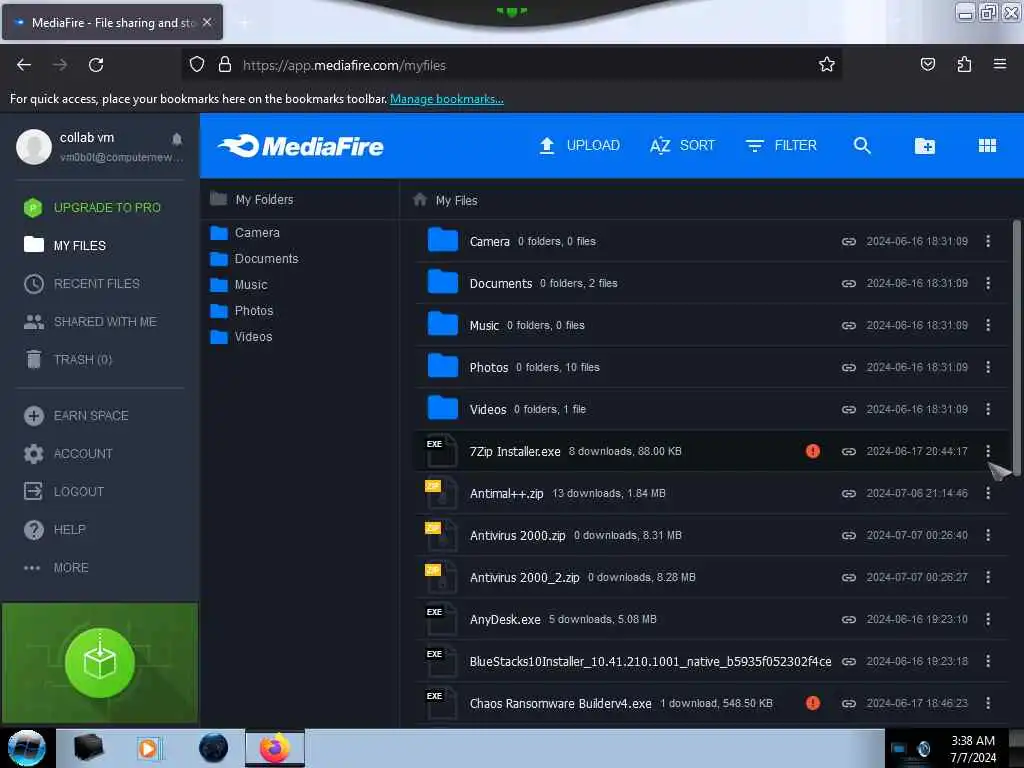Select Music in My Folders tree

pos(239,285)
